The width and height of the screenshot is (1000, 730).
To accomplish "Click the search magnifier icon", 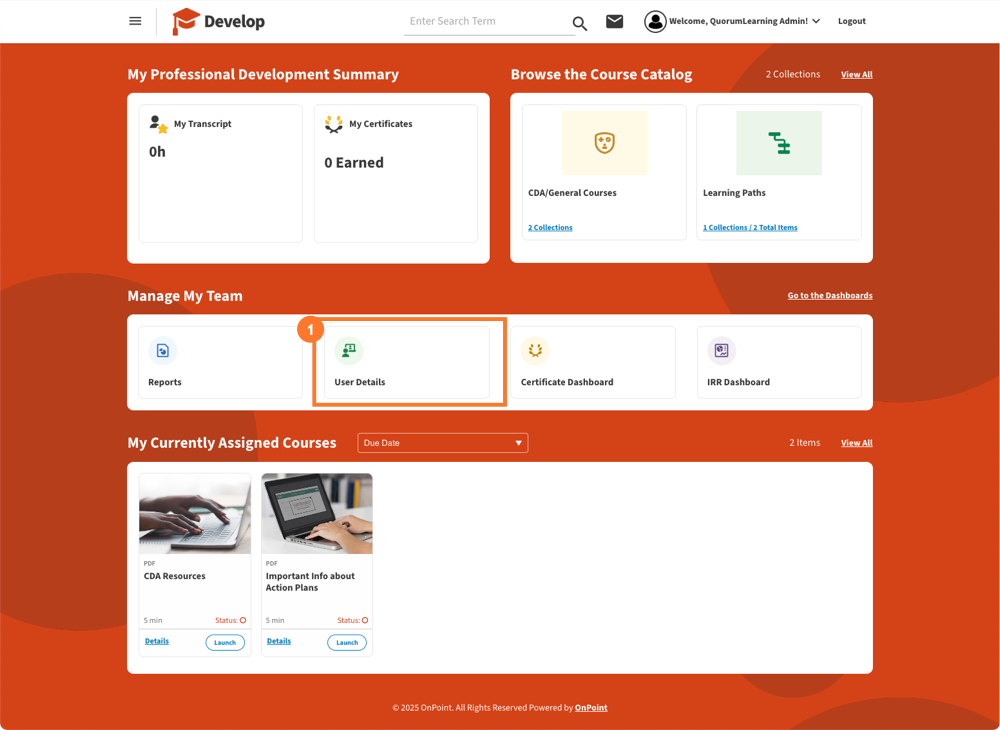I will coord(580,23).
